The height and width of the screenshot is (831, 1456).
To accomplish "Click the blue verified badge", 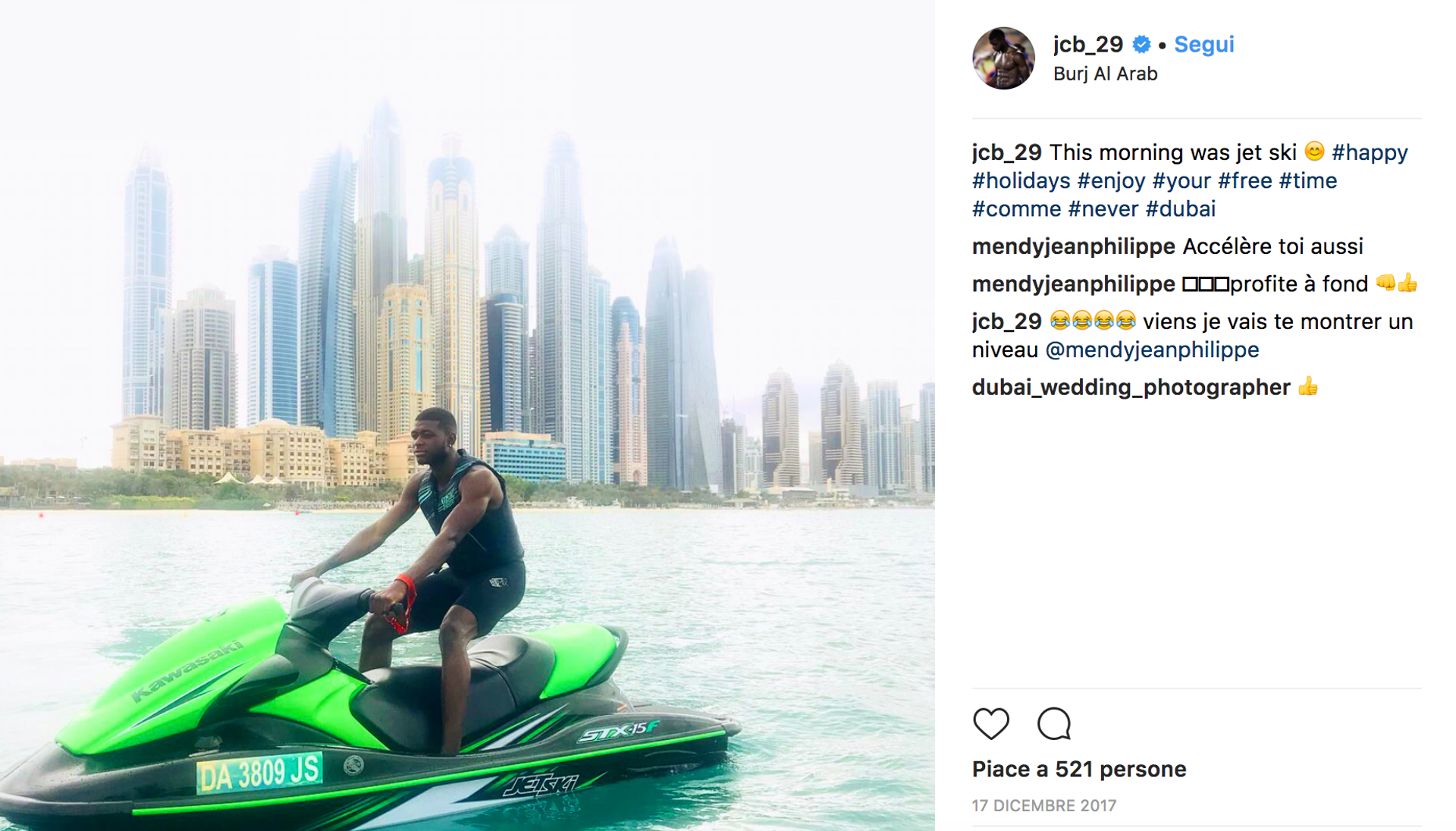I will [1141, 45].
